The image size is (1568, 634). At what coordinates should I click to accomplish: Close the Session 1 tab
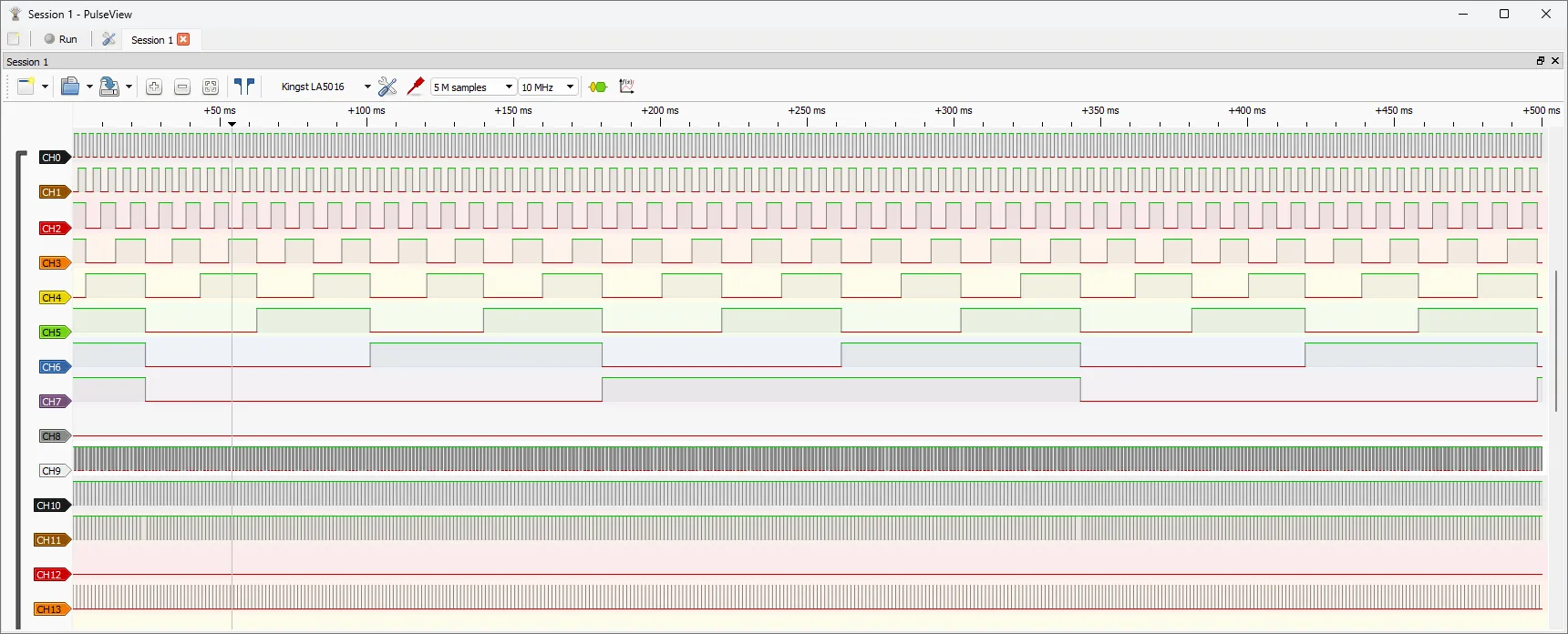tap(183, 39)
